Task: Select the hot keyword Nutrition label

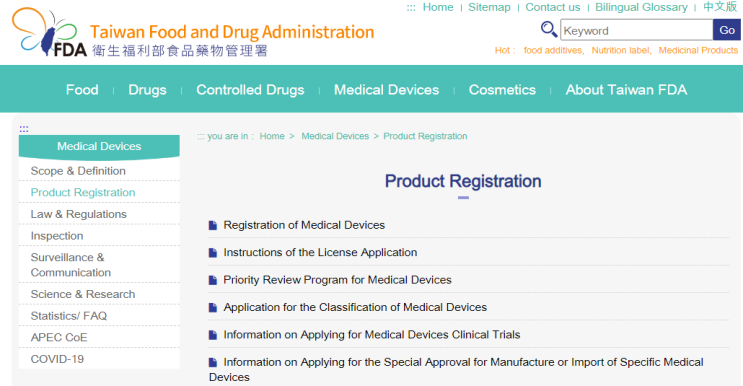Action: [620, 50]
